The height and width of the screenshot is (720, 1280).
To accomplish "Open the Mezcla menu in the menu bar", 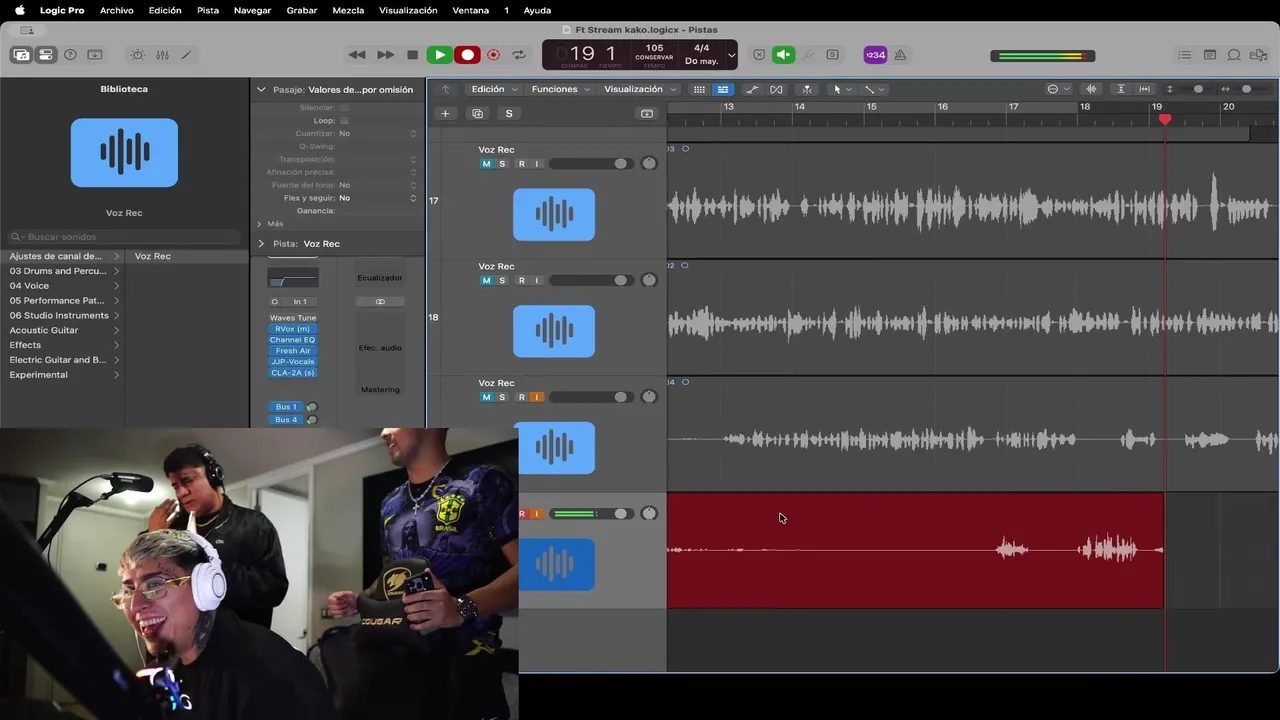I will [348, 10].
